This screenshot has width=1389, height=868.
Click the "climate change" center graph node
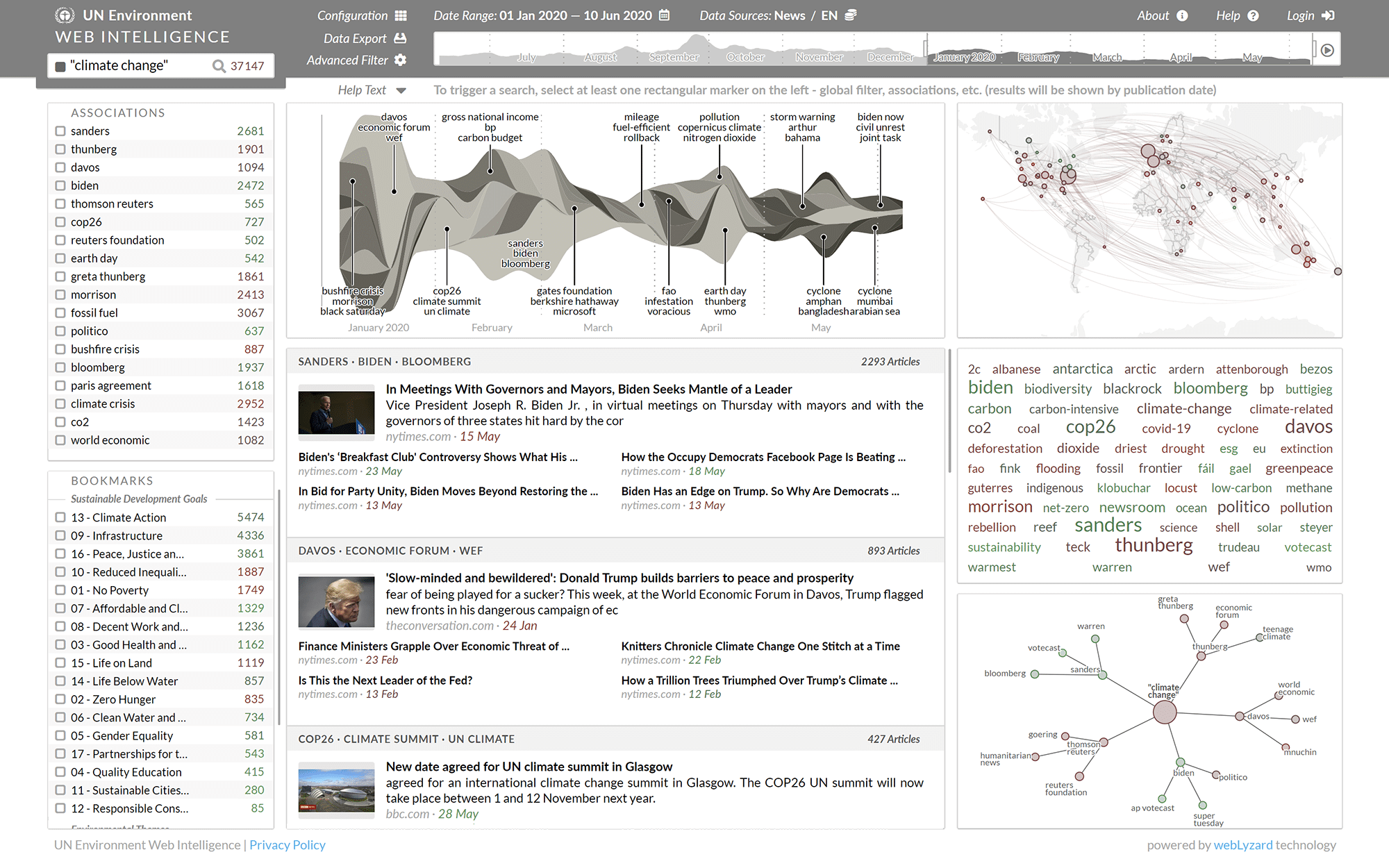point(1165,712)
